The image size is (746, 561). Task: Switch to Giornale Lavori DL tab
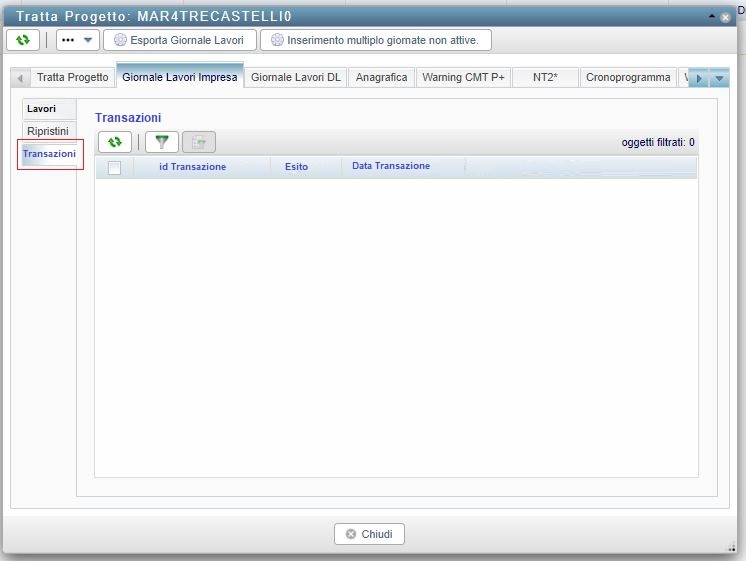(x=295, y=78)
